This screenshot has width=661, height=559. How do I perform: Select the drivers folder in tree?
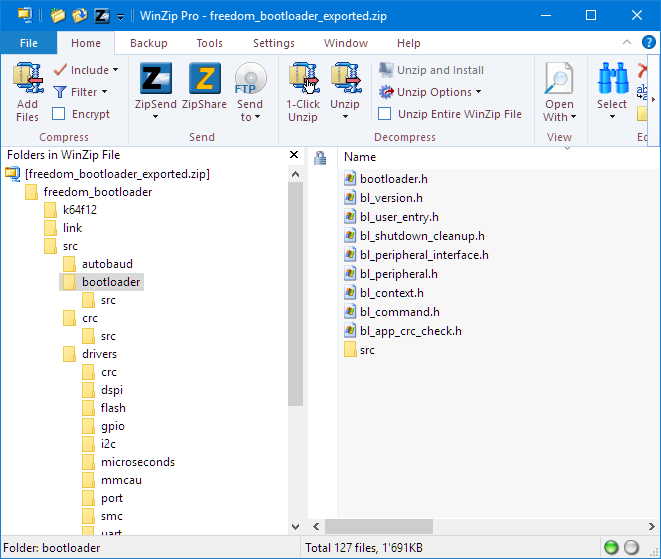click(x=99, y=354)
